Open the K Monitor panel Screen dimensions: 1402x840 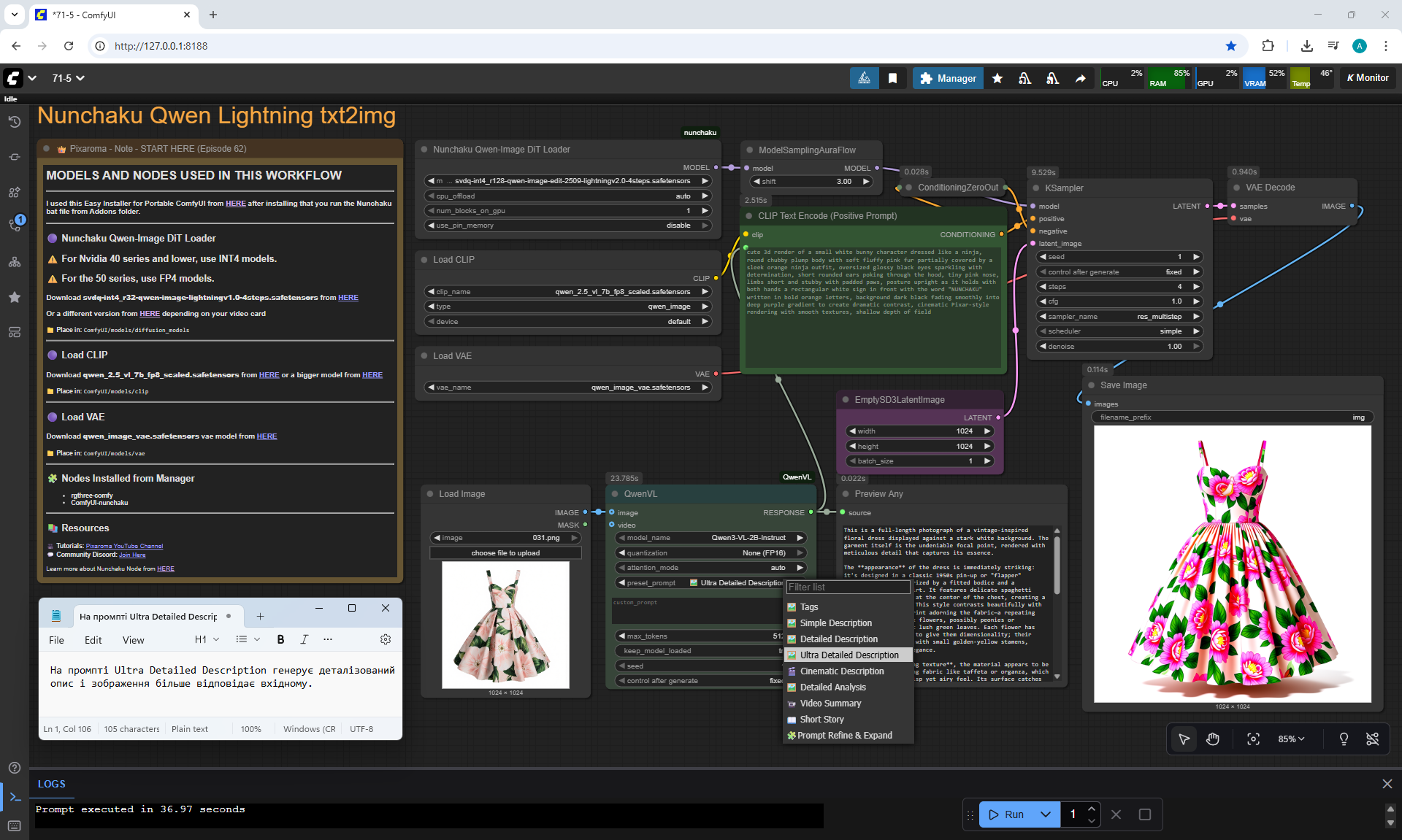pos(1367,78)
